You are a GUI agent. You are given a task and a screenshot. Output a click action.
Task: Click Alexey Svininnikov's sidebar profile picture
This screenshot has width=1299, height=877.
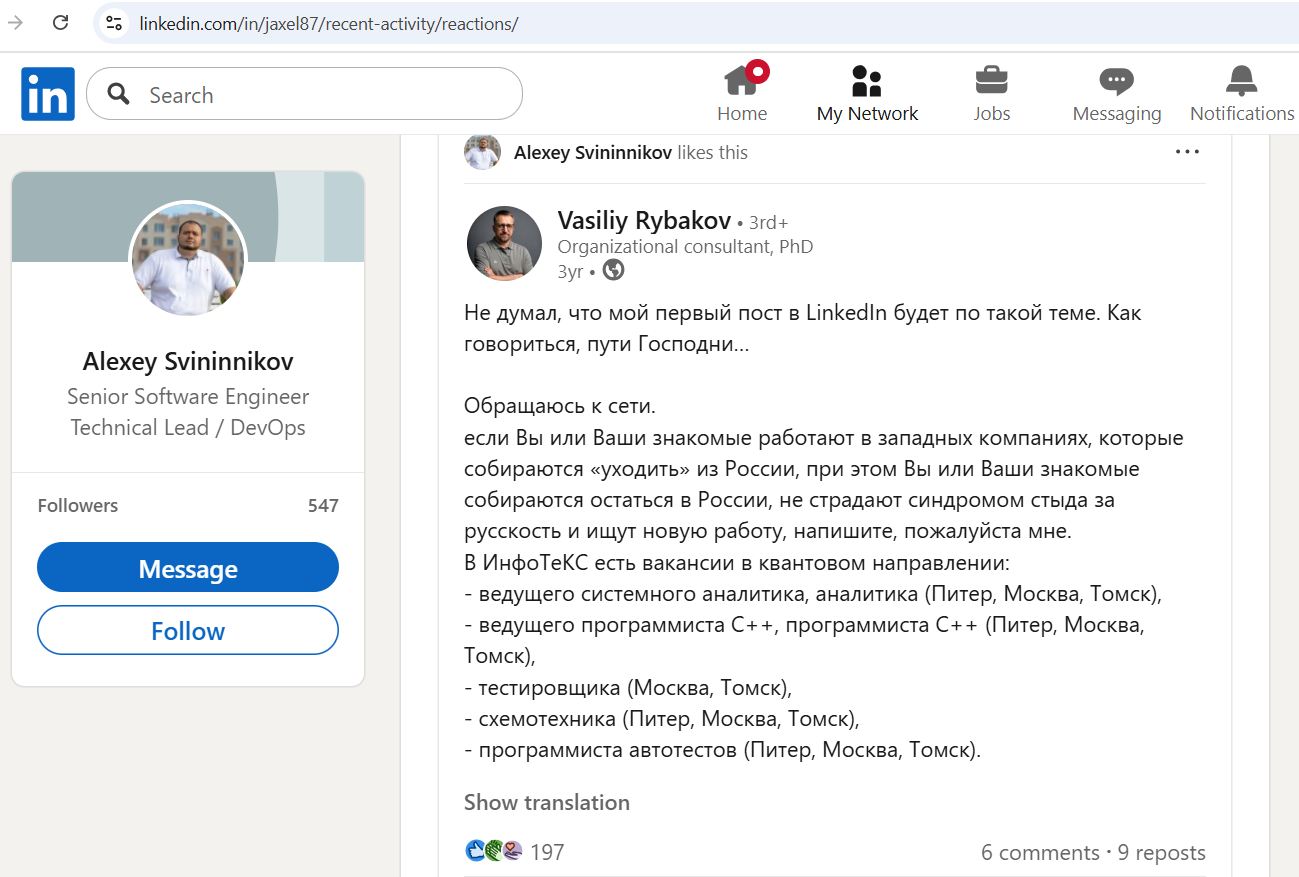(188, 258)
